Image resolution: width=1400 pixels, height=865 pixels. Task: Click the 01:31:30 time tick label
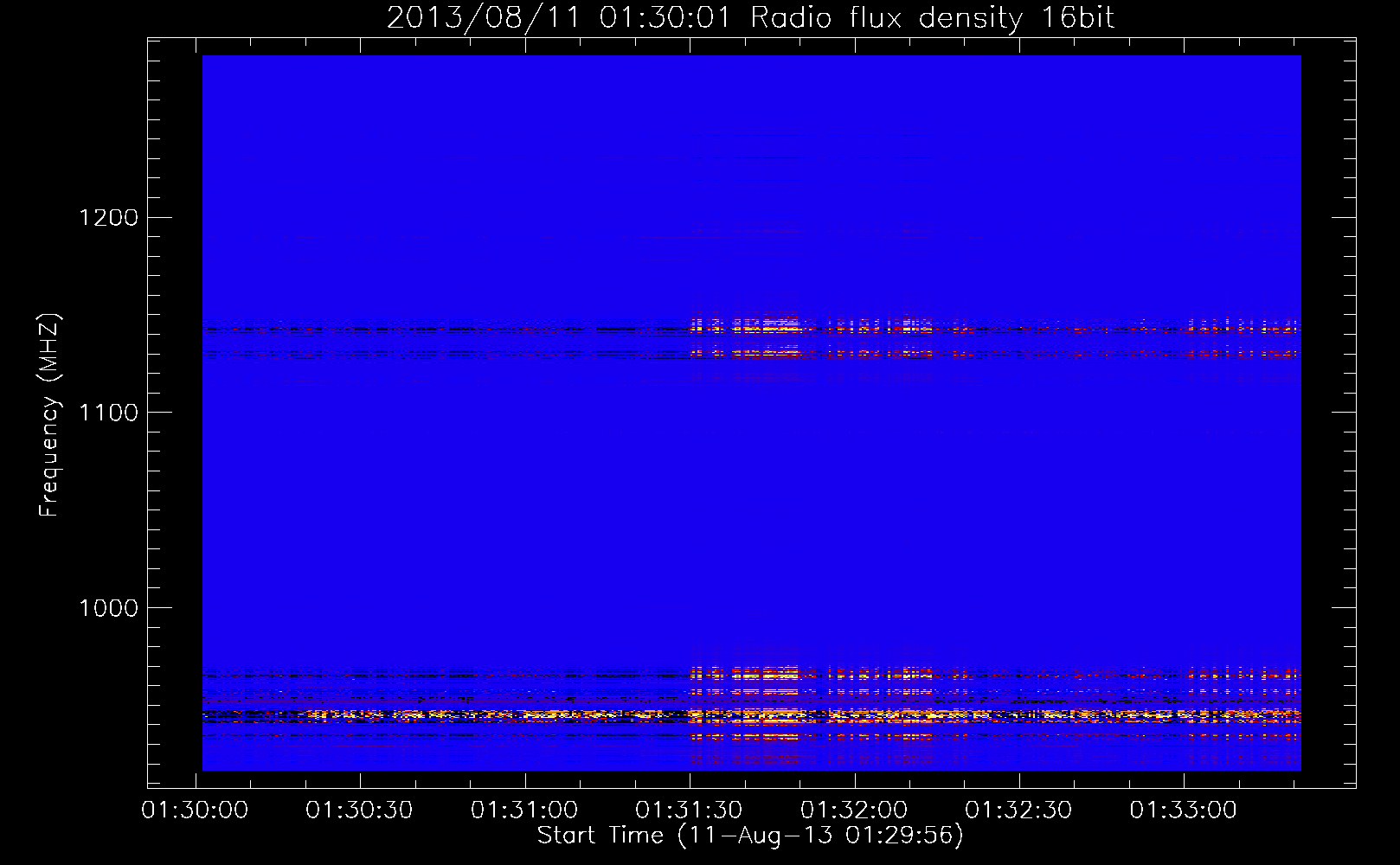pyautogui.click(x=690, y=811)
